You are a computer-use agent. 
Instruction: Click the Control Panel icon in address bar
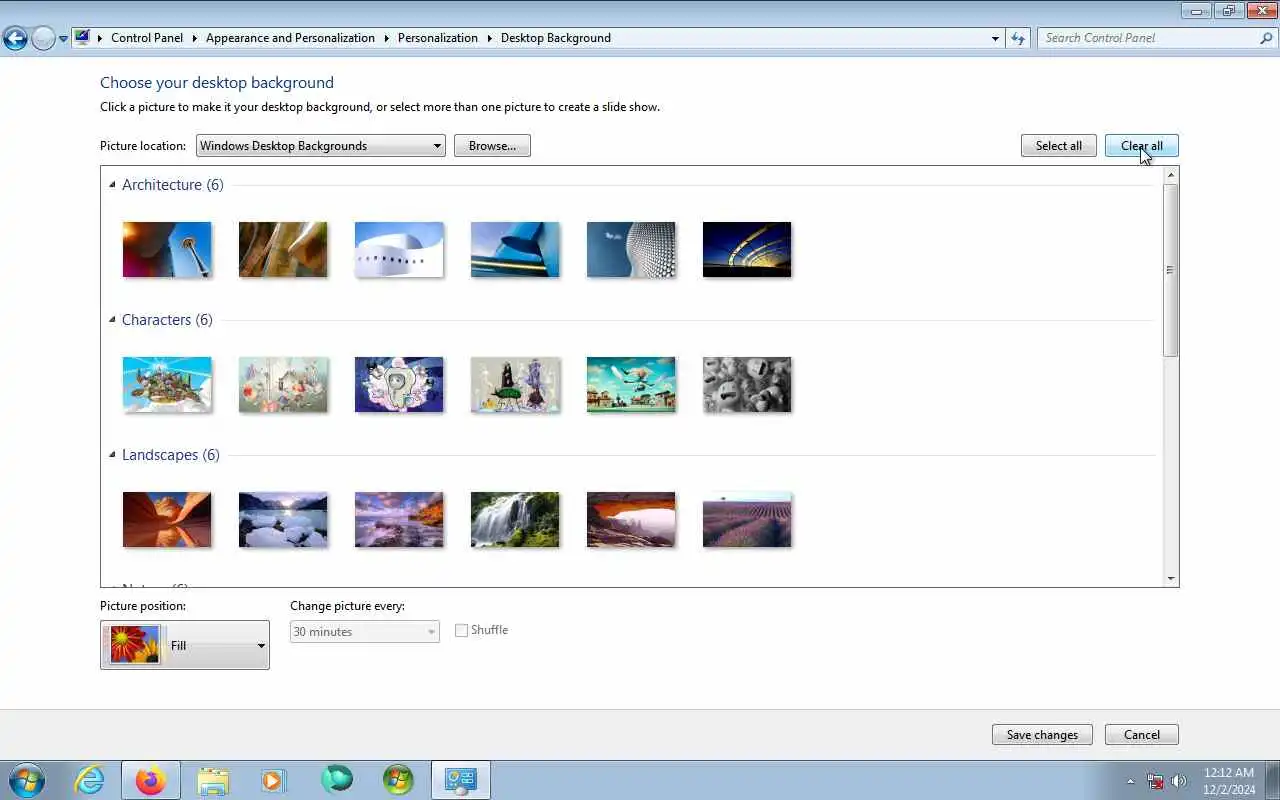[x=82, y=38]
